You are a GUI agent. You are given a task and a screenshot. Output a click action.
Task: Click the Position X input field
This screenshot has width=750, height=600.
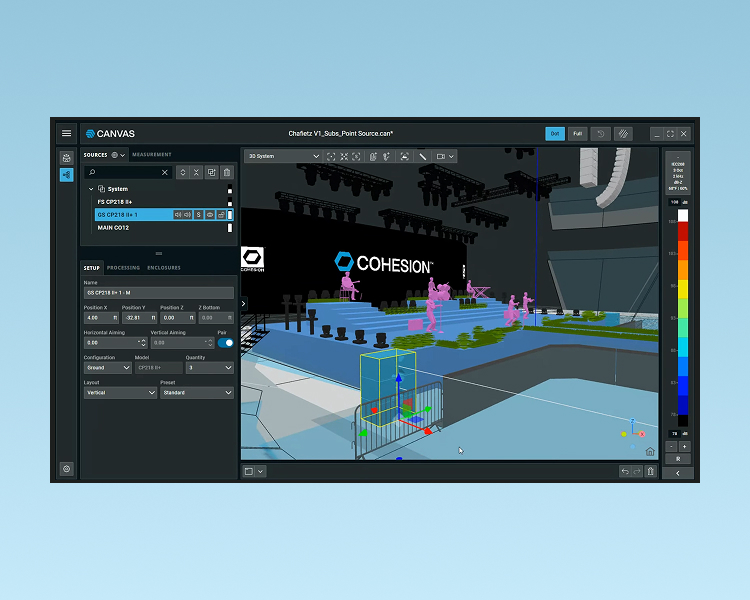pos(101,318)
